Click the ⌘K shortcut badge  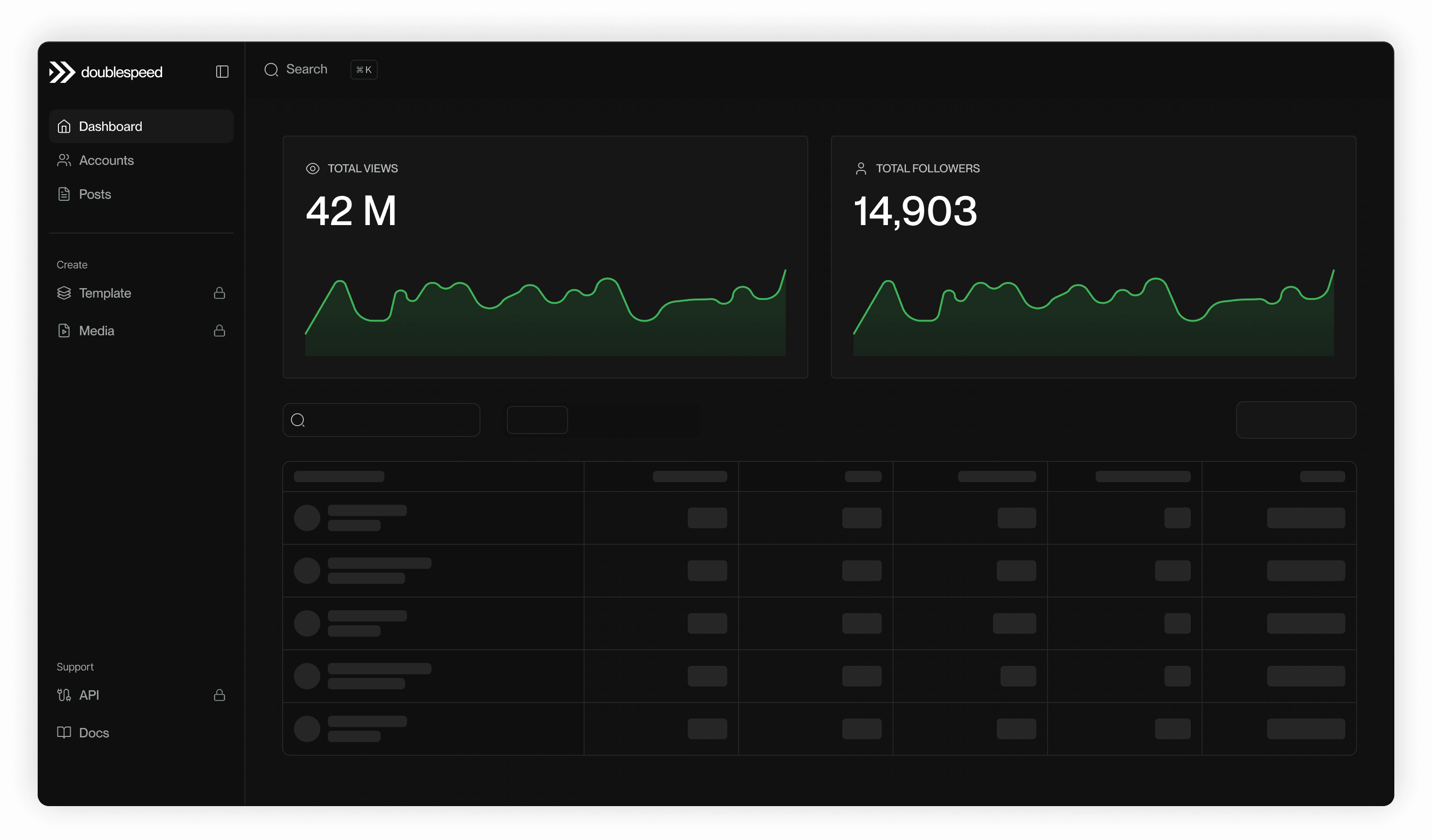click(364, 70)
